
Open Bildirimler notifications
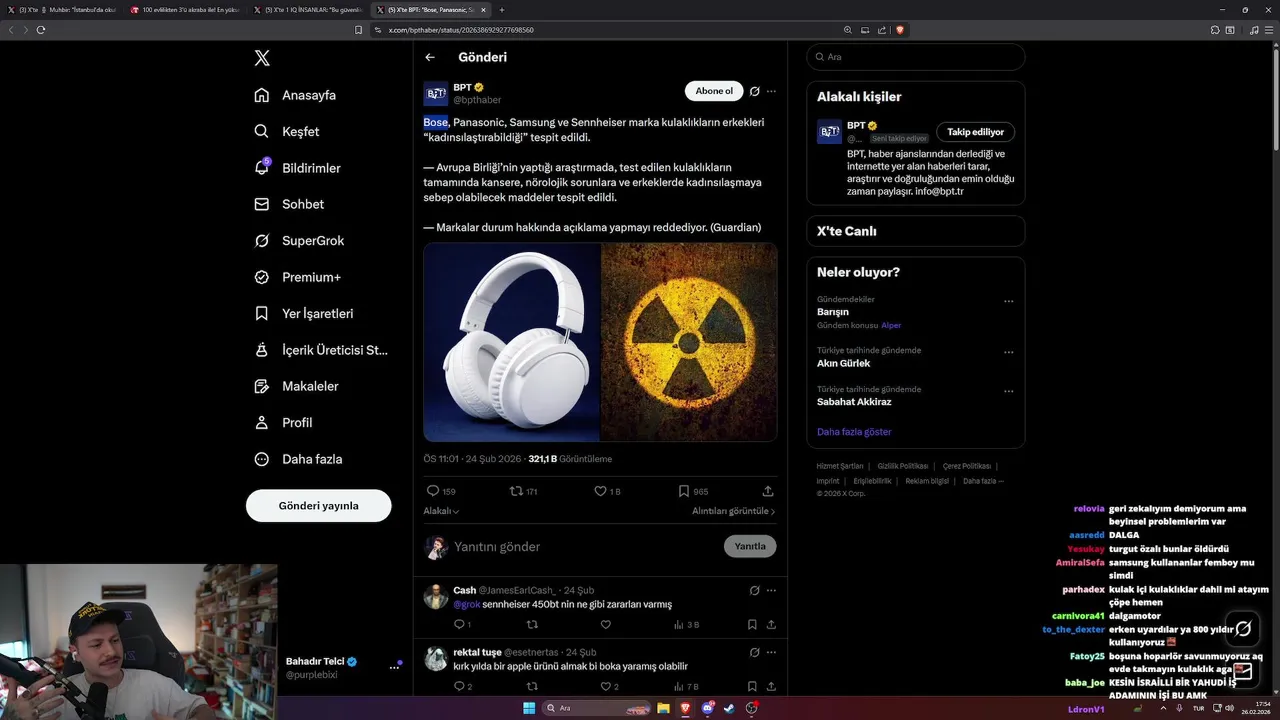click(298, 168)
